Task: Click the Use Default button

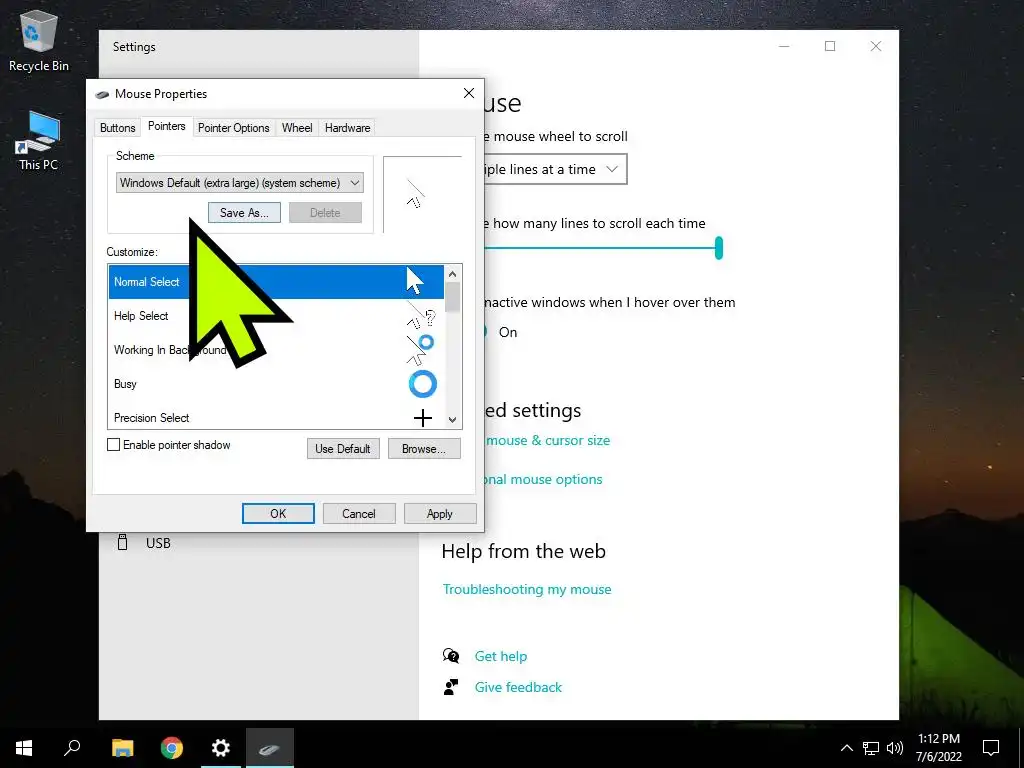Action: pos(343,449)
